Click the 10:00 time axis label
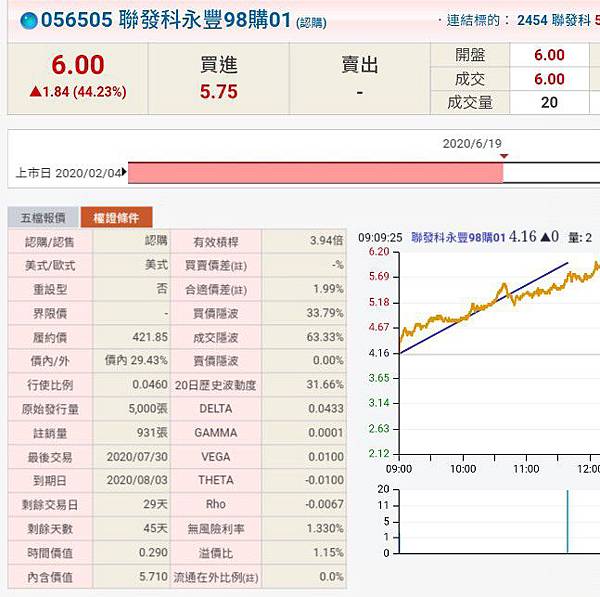This screenshot has width=600, height=597. (x=463, y=469)
